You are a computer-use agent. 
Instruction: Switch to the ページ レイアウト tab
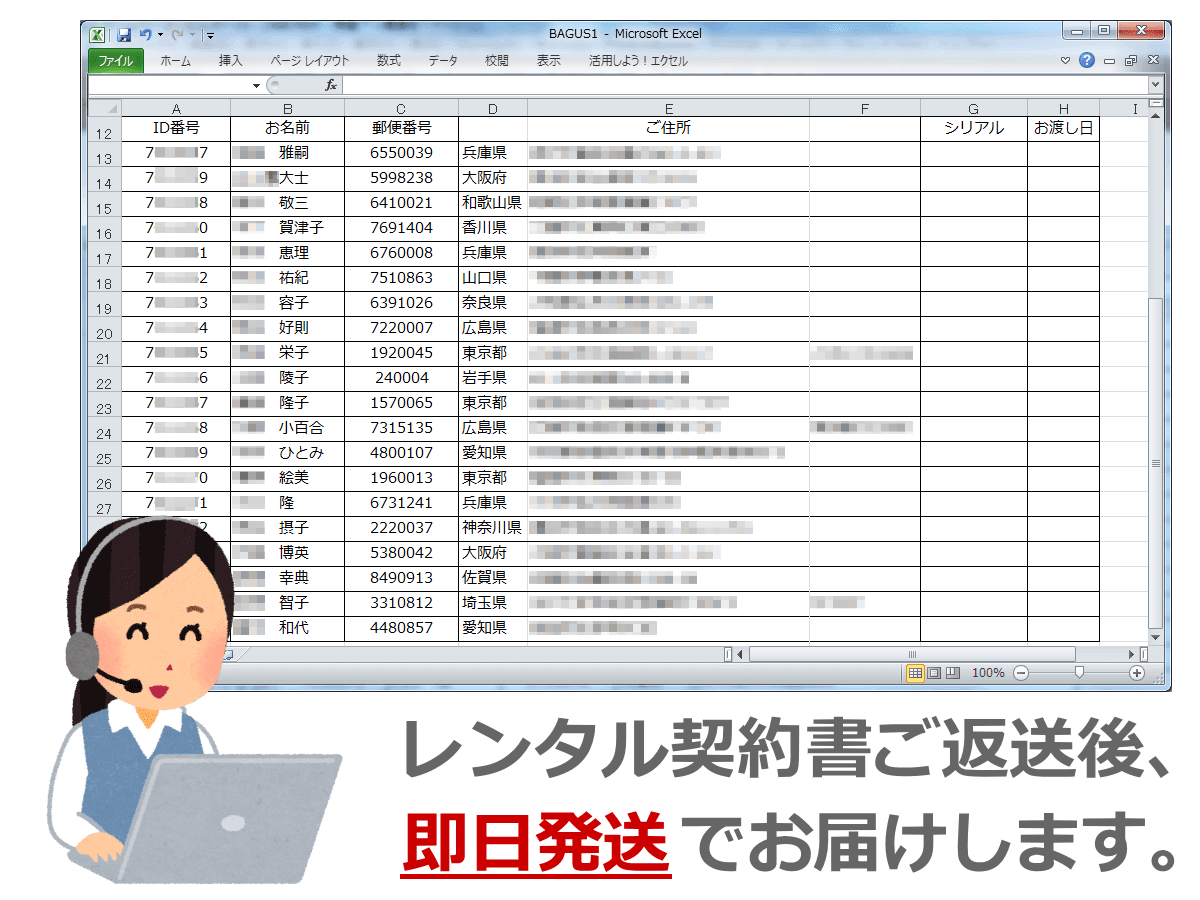pyautogui.click(x=310, y=61)
